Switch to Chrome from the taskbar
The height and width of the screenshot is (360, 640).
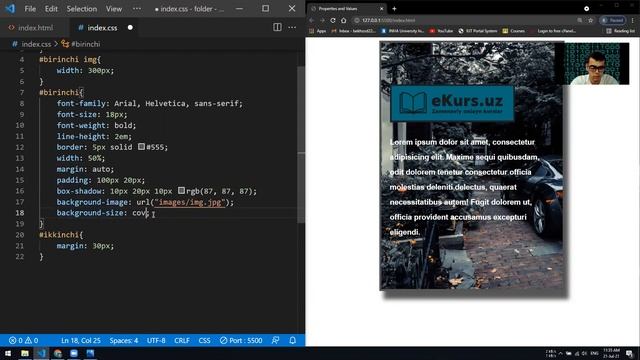pyautogui.click(x=58, y=353)
